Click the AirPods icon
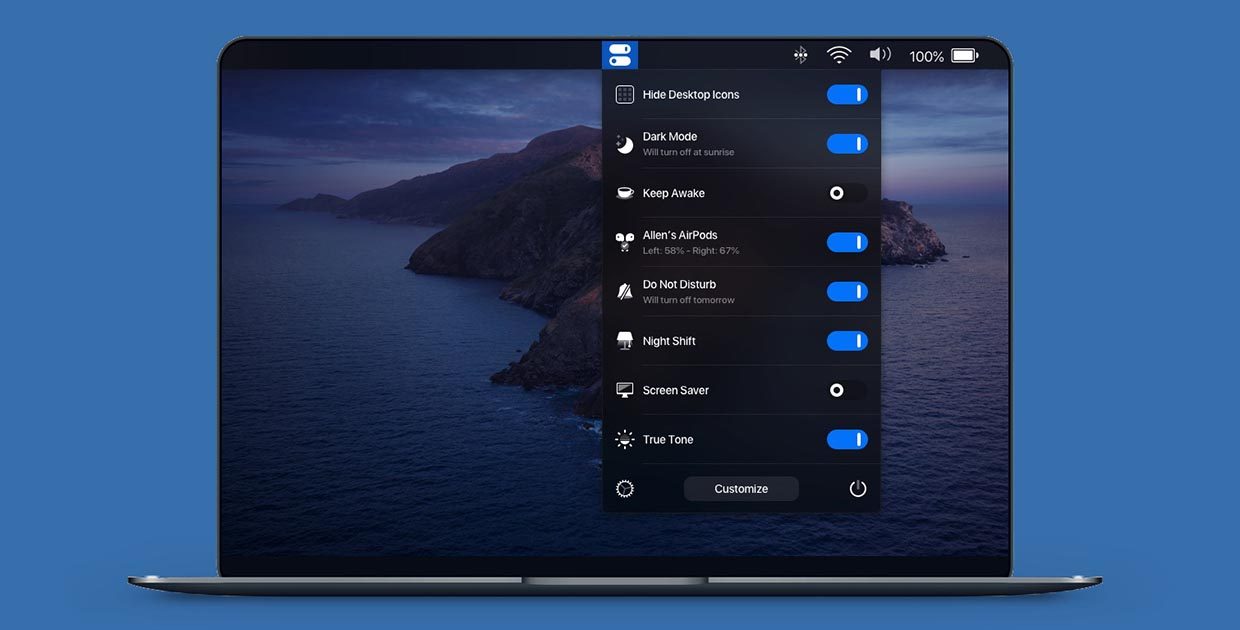1240x630 pixels. pos(625,242)
